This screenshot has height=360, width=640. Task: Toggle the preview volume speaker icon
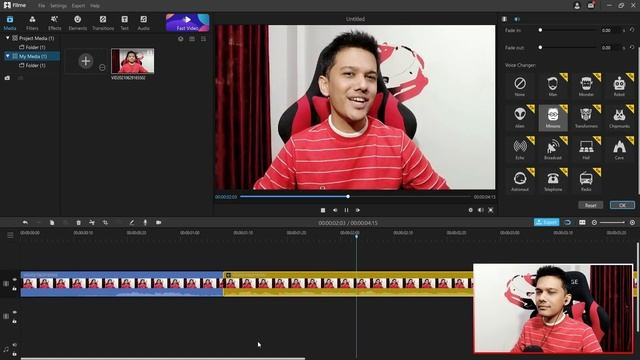coord(481,210)
